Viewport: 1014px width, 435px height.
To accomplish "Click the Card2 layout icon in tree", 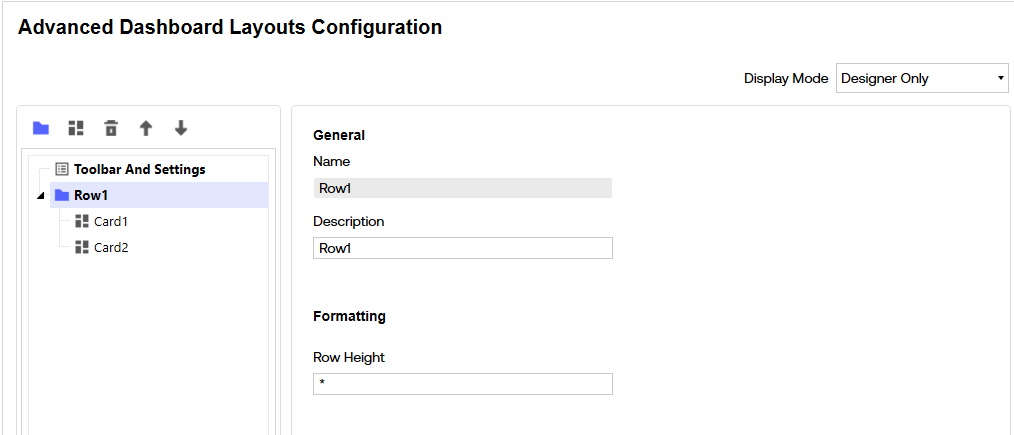I will point(82,247).
